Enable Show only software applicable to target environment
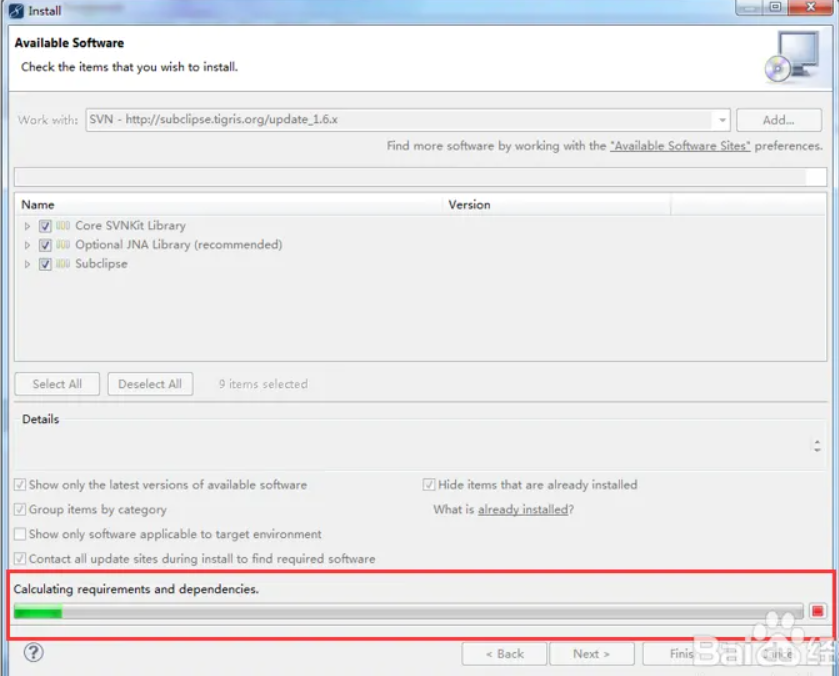The height and width of the screenshot is (676, 839). click(20, 534)
